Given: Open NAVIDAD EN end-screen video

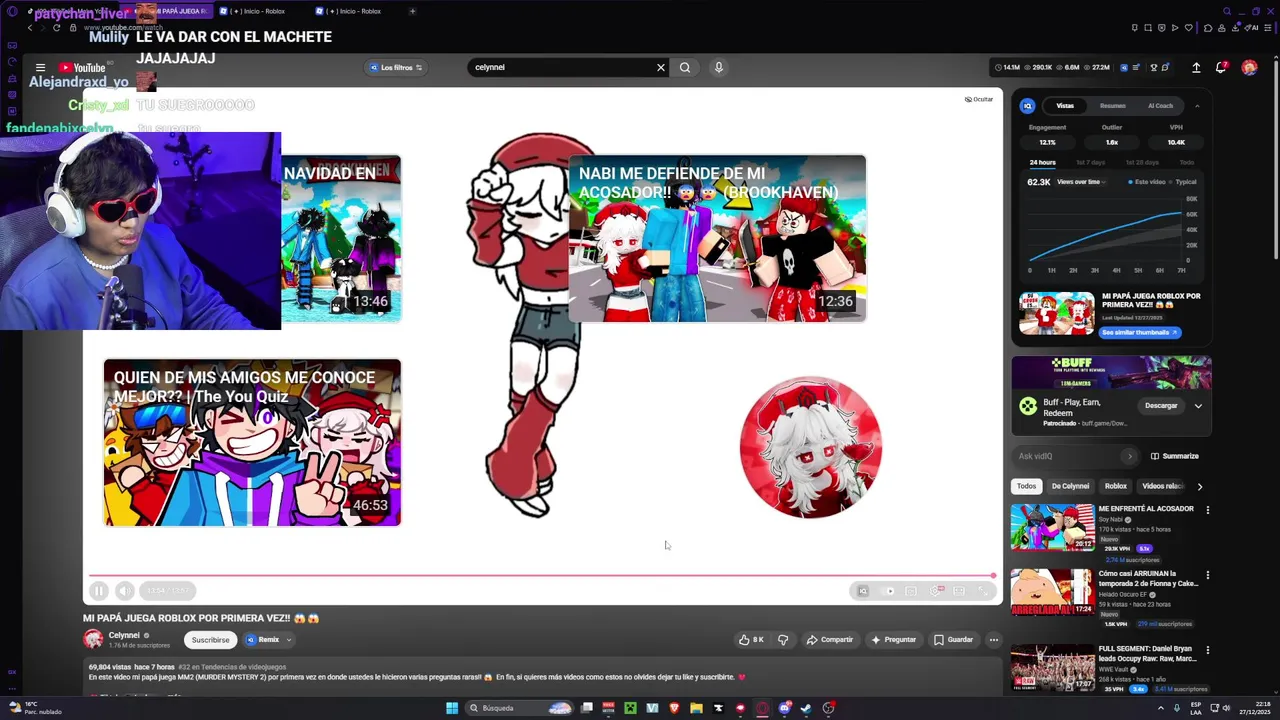Looking at the screenshot, I should tap(341, 238).
